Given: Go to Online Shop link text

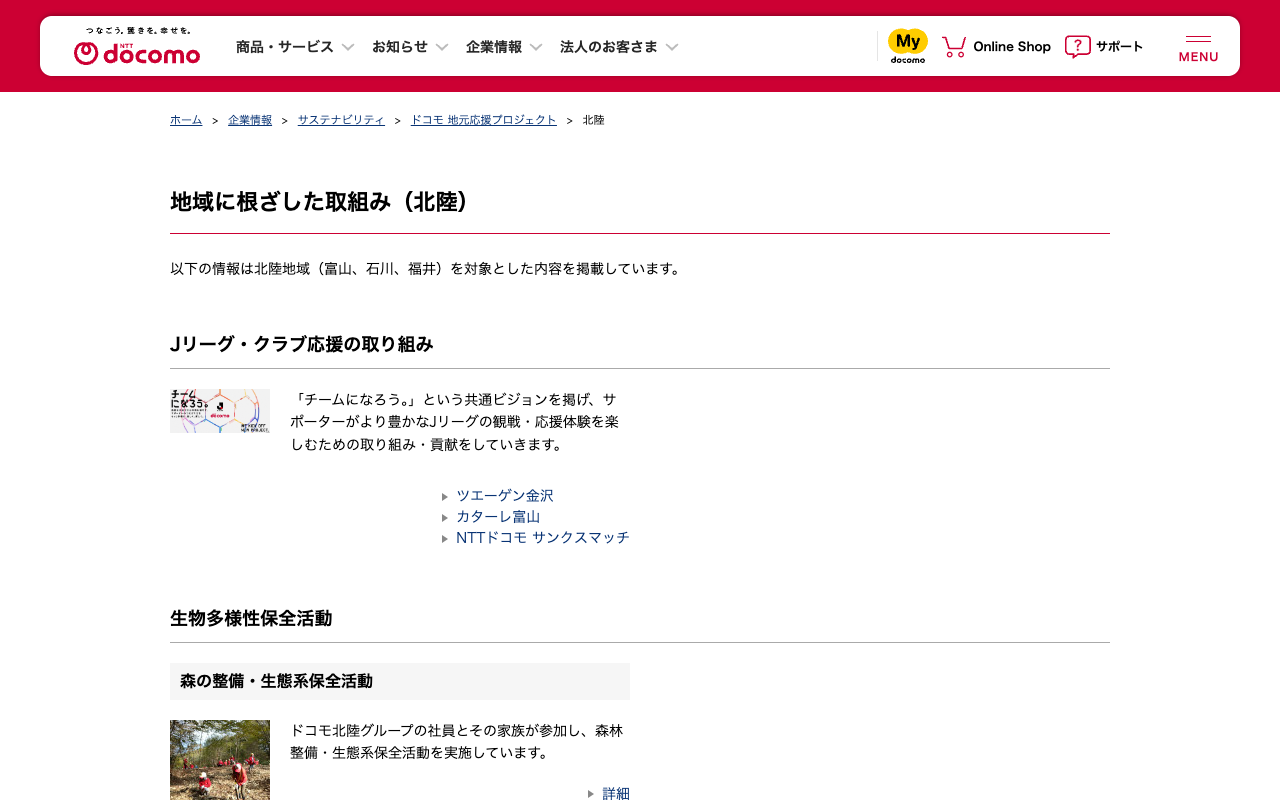Looking at the screenshot, I should pos(1012,46).
